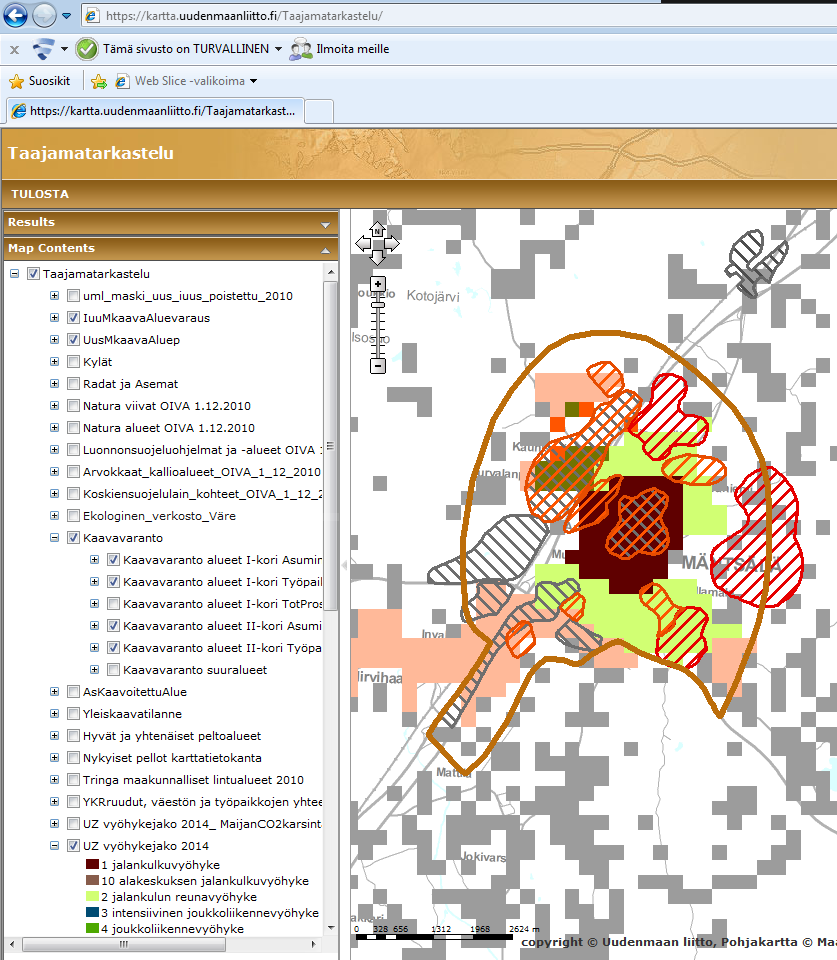Select the 'Ekologinen_verkosto_Väre' layer label

(x=159, y=516)
